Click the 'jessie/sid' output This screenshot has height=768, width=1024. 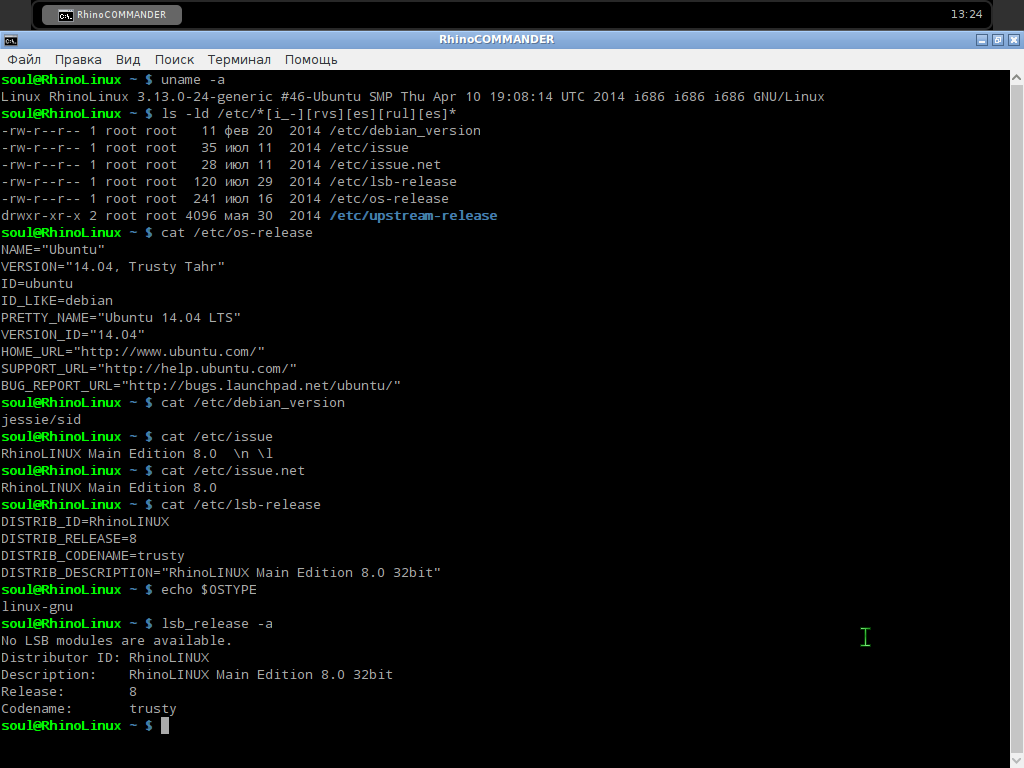(x=40, y=419)
